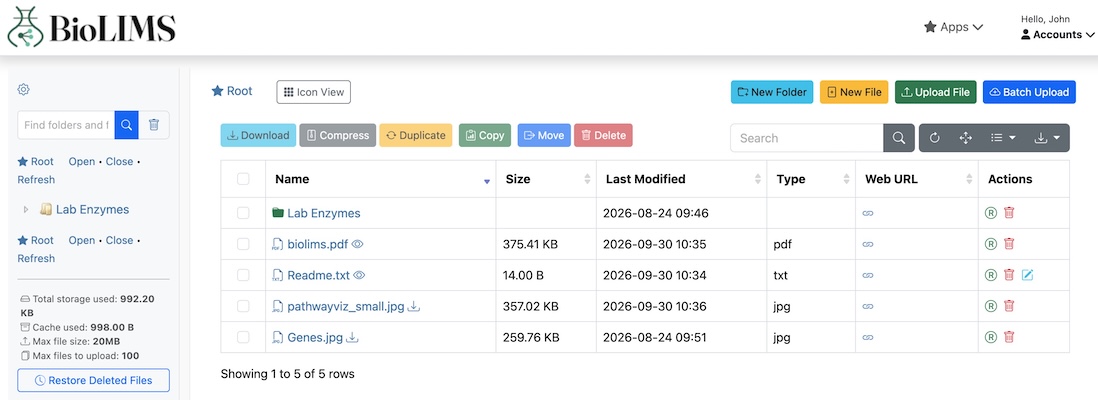Click the green R rename icon for pathwayviz_small.jpg
The width and height of the screenshot is (1098, 400).
tap(990, 305)
